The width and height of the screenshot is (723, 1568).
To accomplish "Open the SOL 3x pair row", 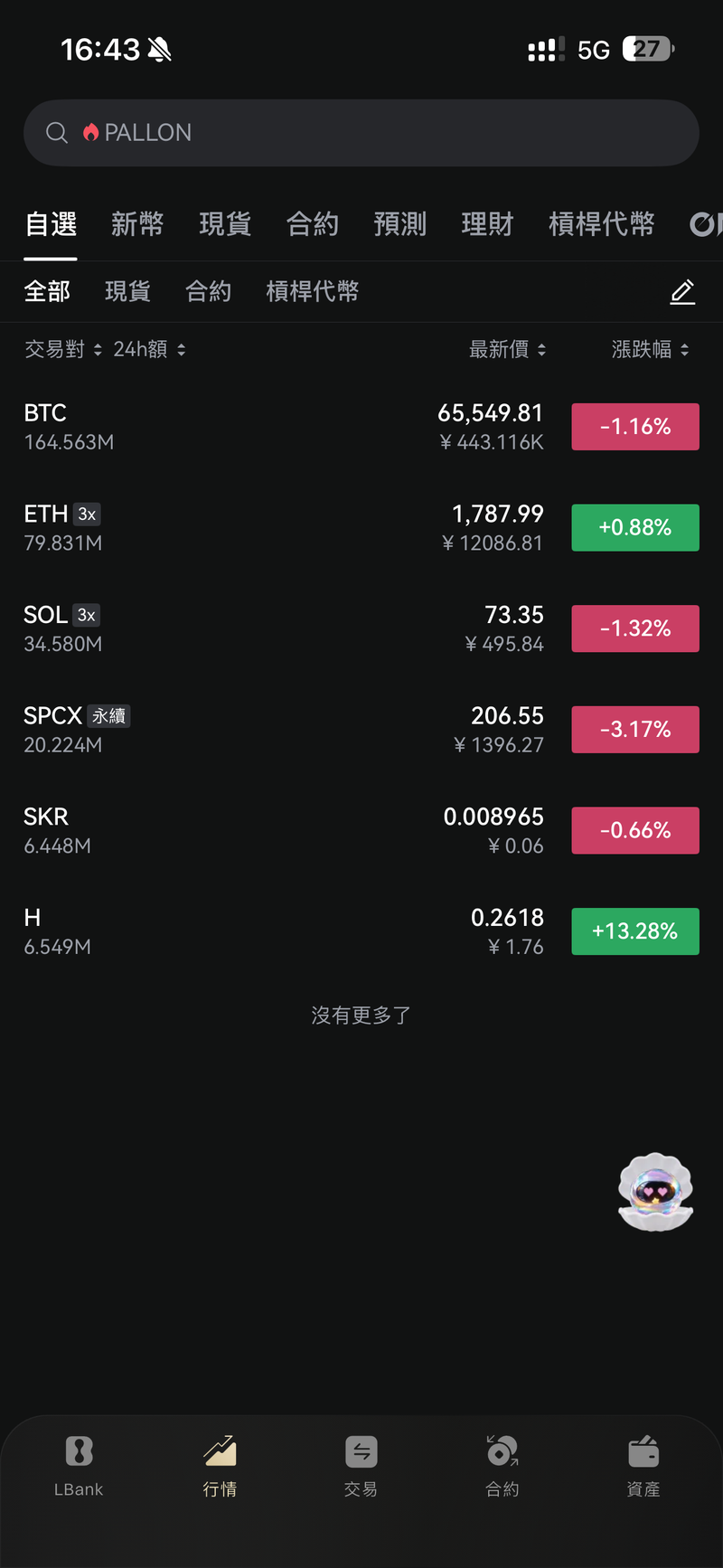I will (361, 628).
